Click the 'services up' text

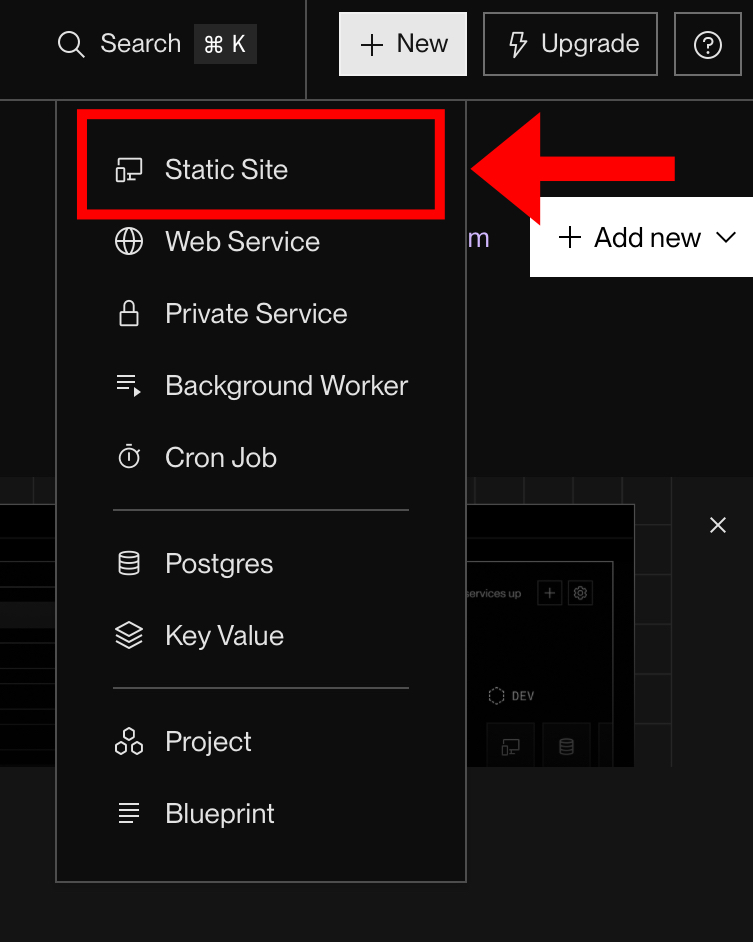click(493, 594)
